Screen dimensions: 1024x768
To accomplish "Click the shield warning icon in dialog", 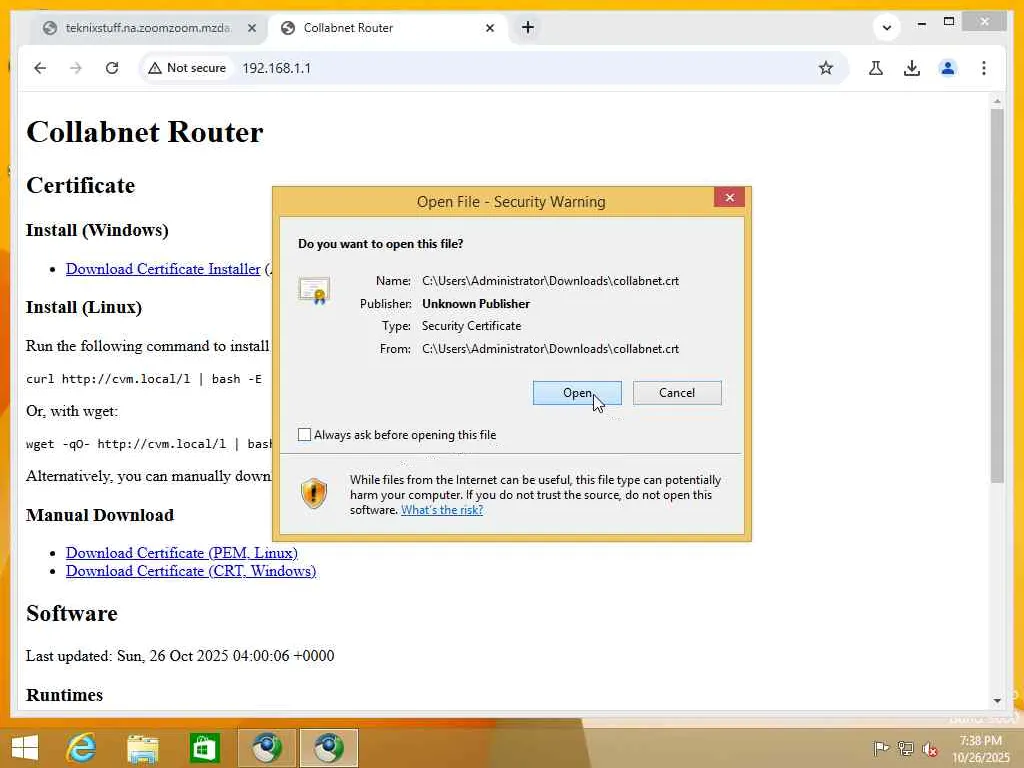I will click(313, 493).
